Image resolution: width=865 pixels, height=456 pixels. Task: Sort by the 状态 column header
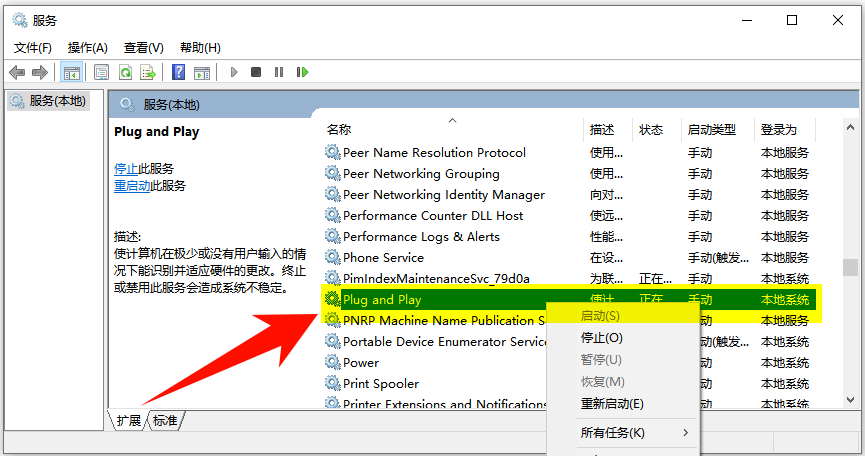(656, 130)
